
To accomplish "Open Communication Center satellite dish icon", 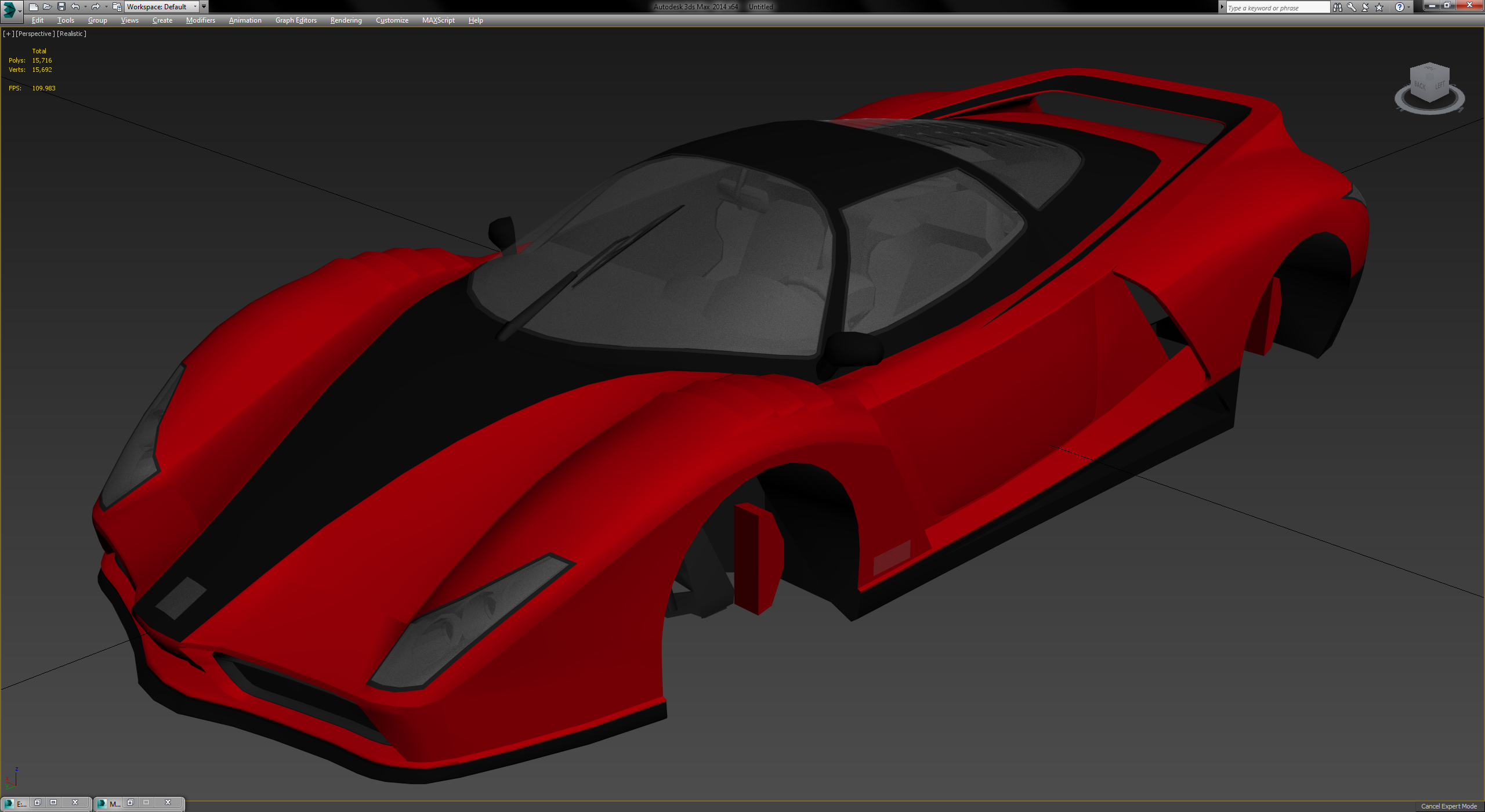I will pos(1365,8).
